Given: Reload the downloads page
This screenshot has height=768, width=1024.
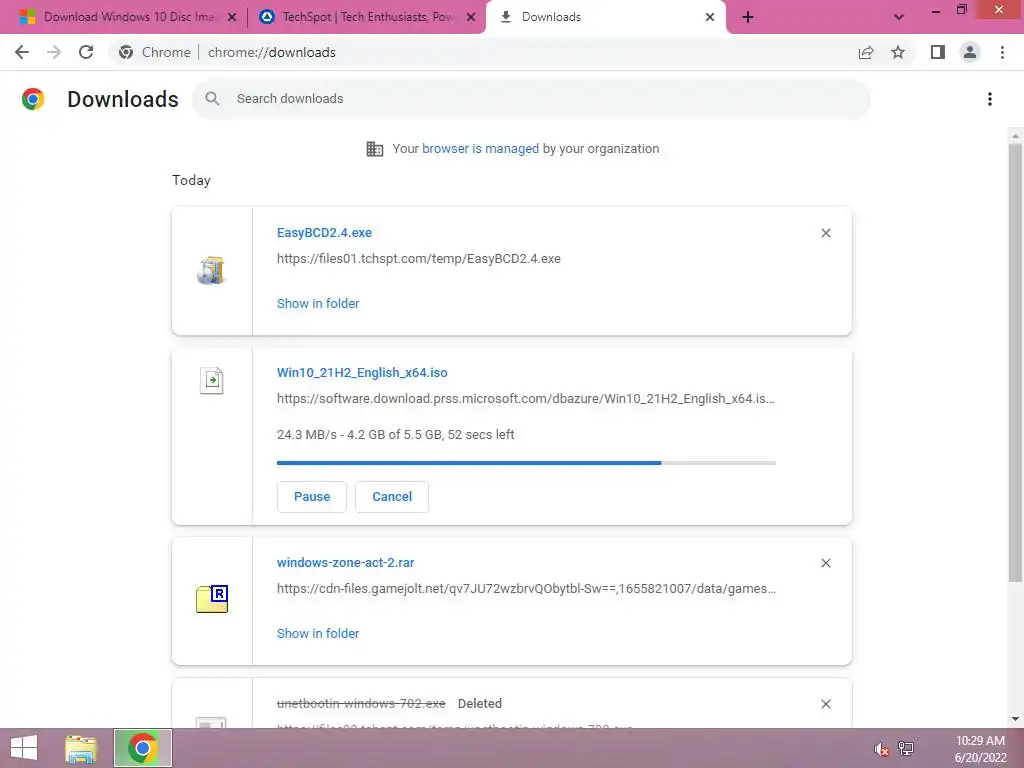Looking at the screenshot, I should point(86,52).
